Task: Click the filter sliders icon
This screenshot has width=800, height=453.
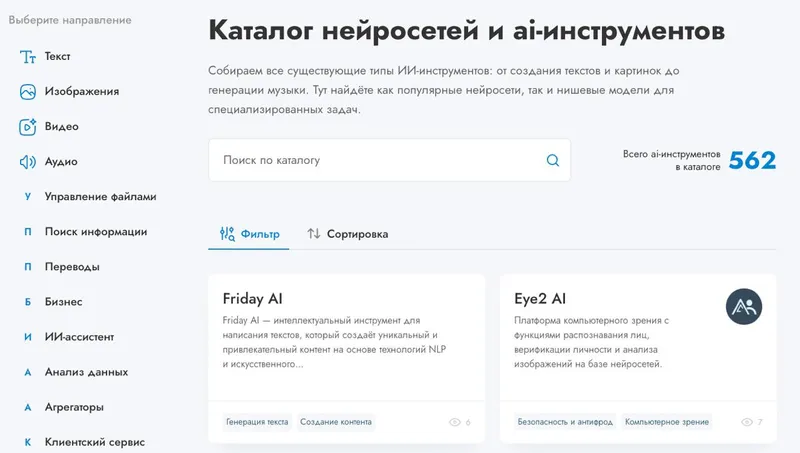Action: pos(227,234)
